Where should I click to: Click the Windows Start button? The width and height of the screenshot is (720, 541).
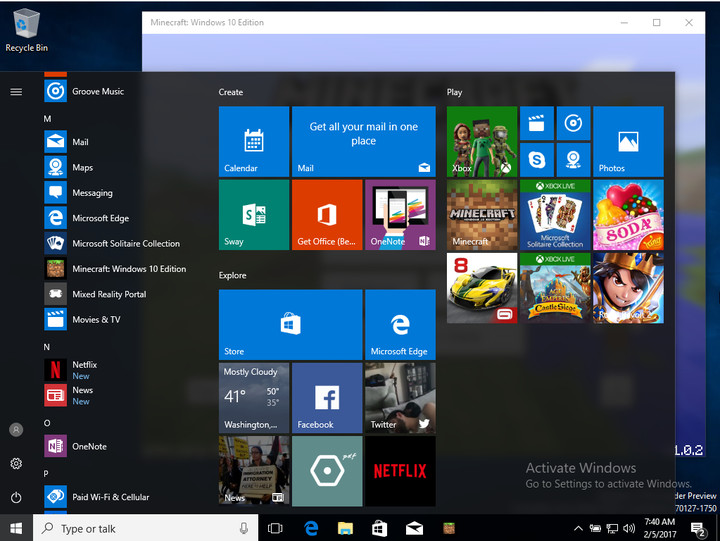pyautogui.click(x=16, y=528)
